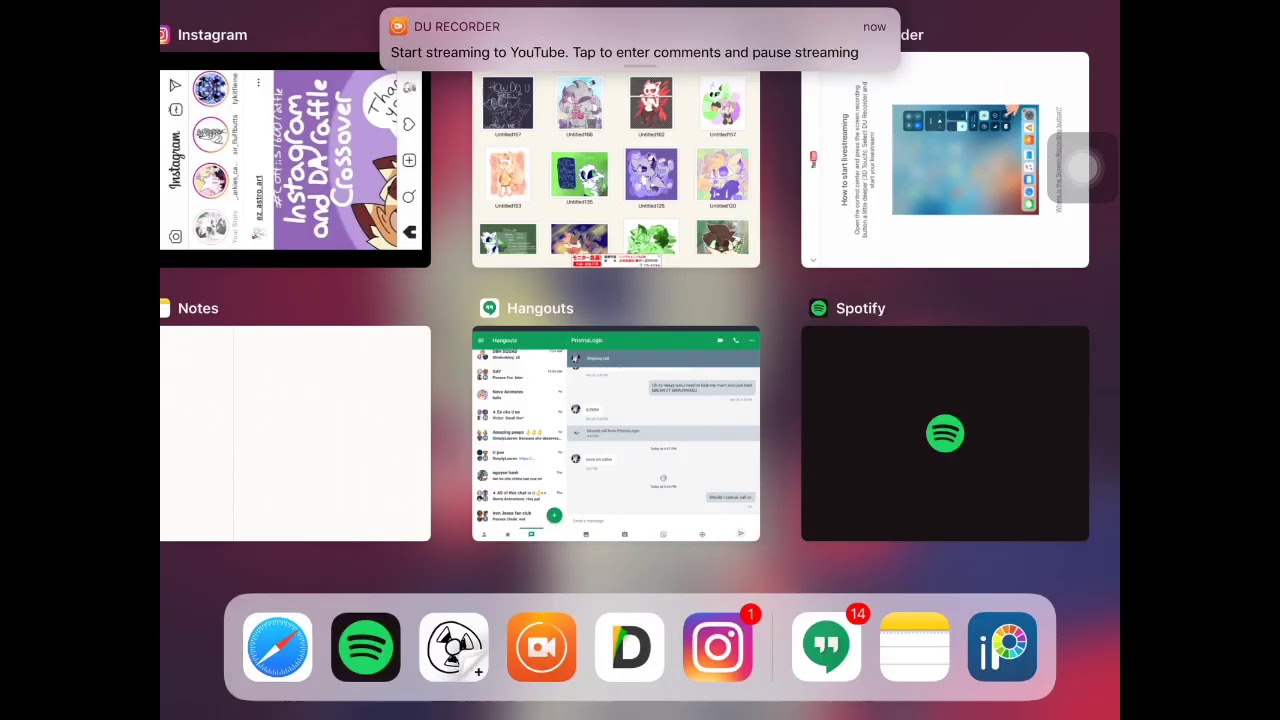Tap the Hangouts send message field

click(x=663, y=520)
